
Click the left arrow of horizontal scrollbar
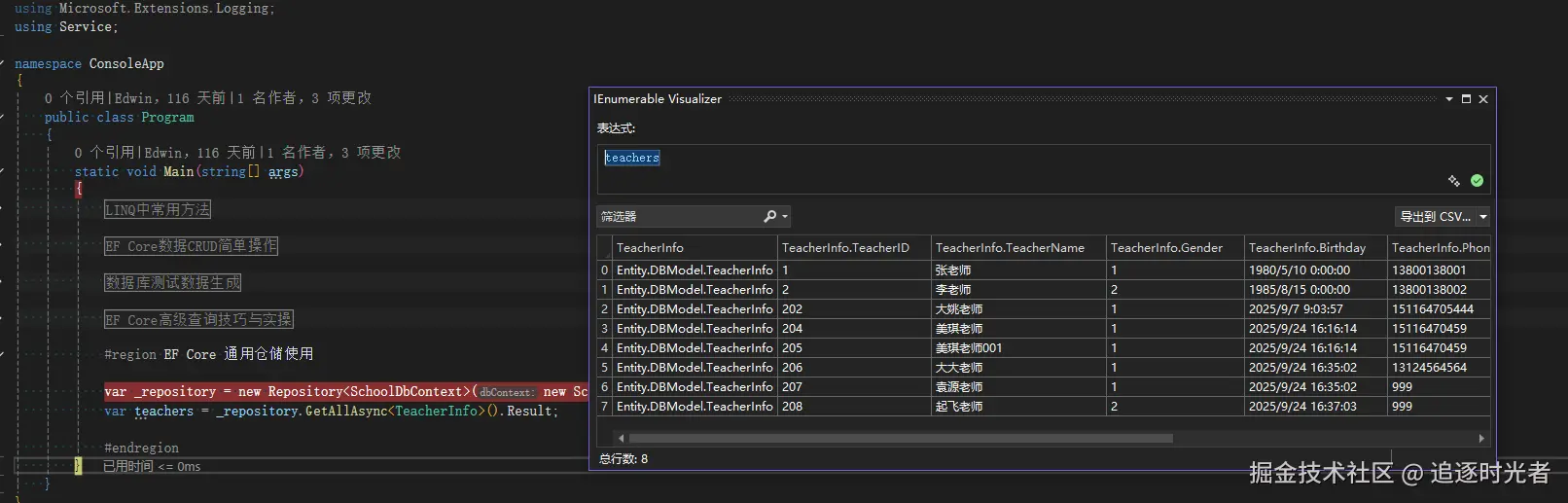(x=621, y=439)
